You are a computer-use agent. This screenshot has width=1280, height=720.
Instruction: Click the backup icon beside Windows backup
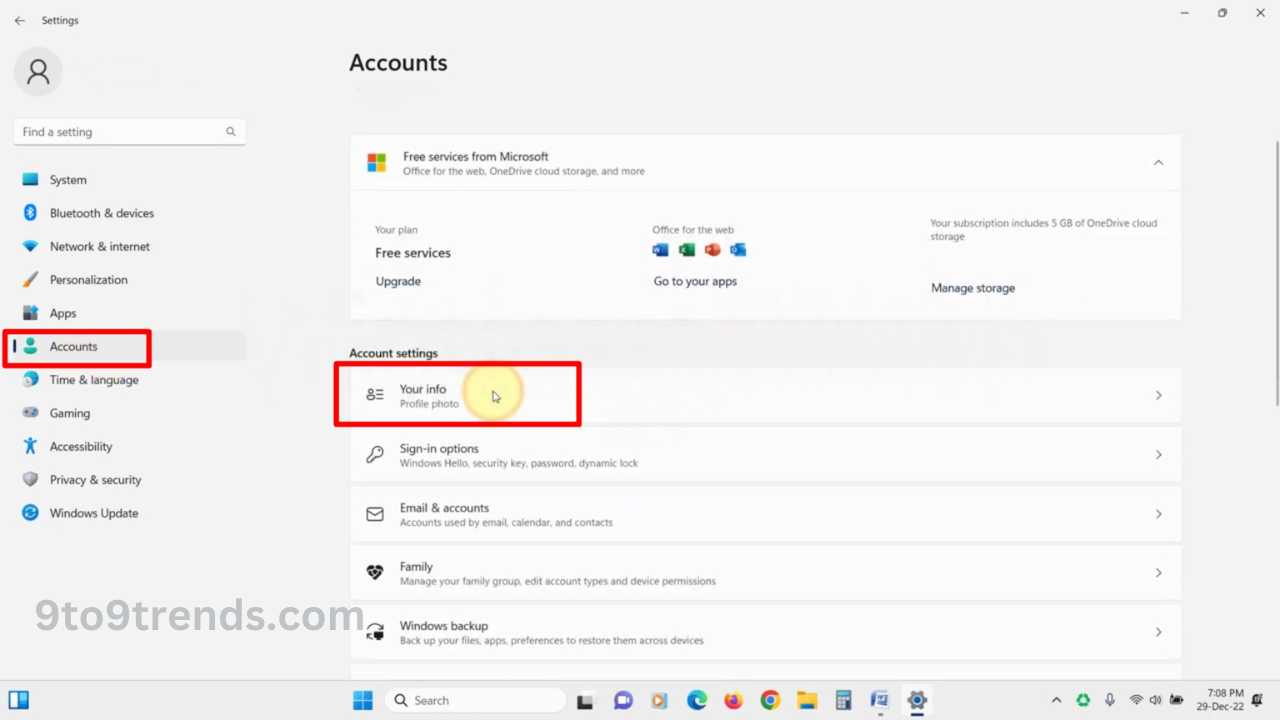375,632
